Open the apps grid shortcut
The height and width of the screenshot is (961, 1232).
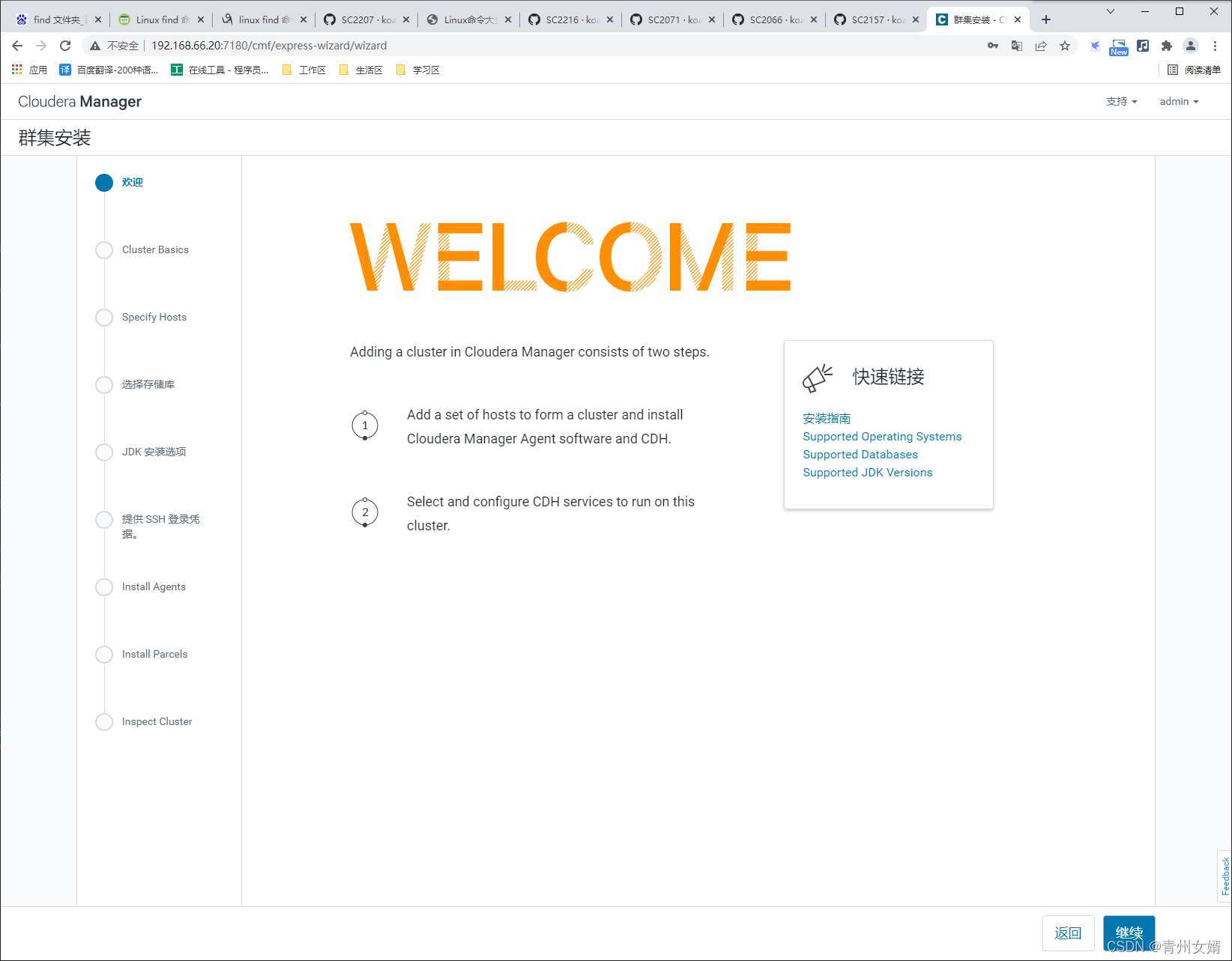pos(17,70)
